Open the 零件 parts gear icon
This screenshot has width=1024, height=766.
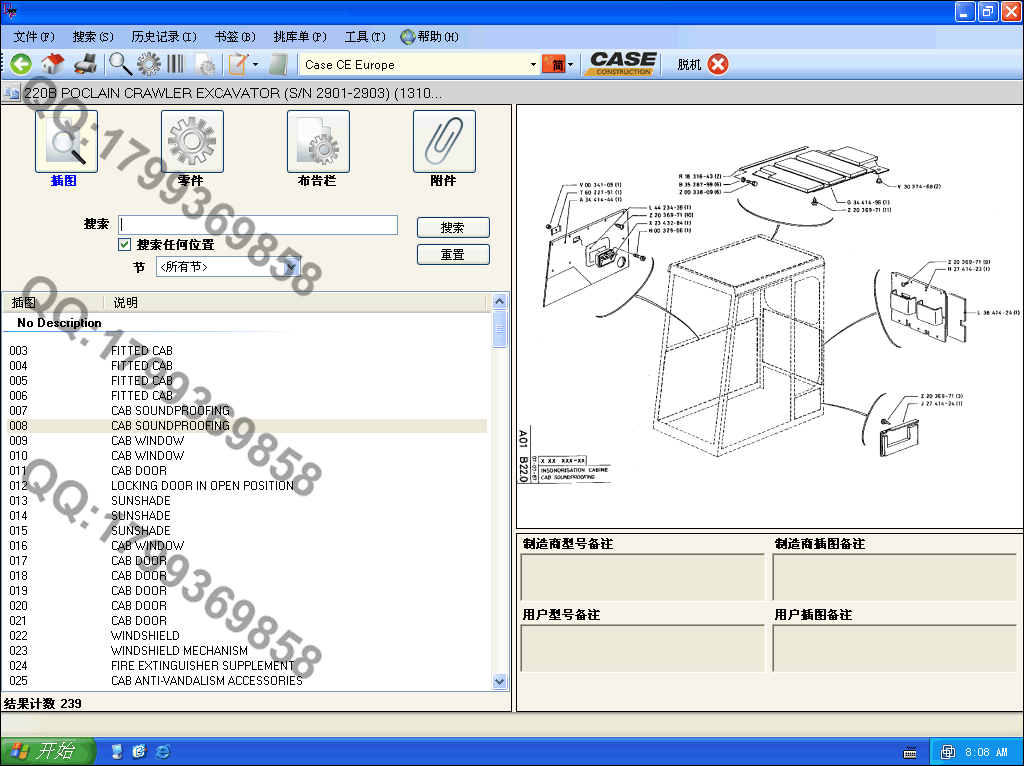pos(192,142)
